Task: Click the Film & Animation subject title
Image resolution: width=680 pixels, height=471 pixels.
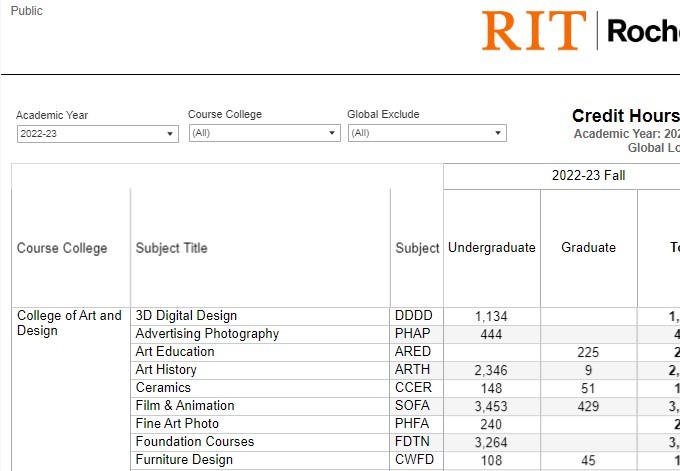Action: click(x=185, y=406)
